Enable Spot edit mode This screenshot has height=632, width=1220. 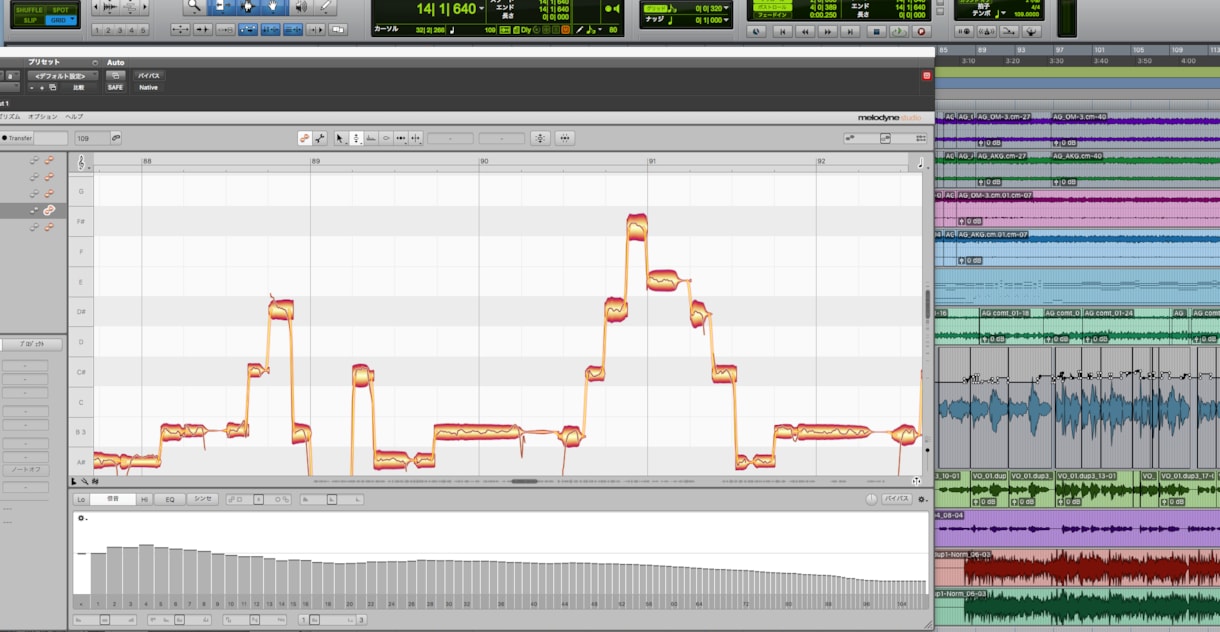61,10
